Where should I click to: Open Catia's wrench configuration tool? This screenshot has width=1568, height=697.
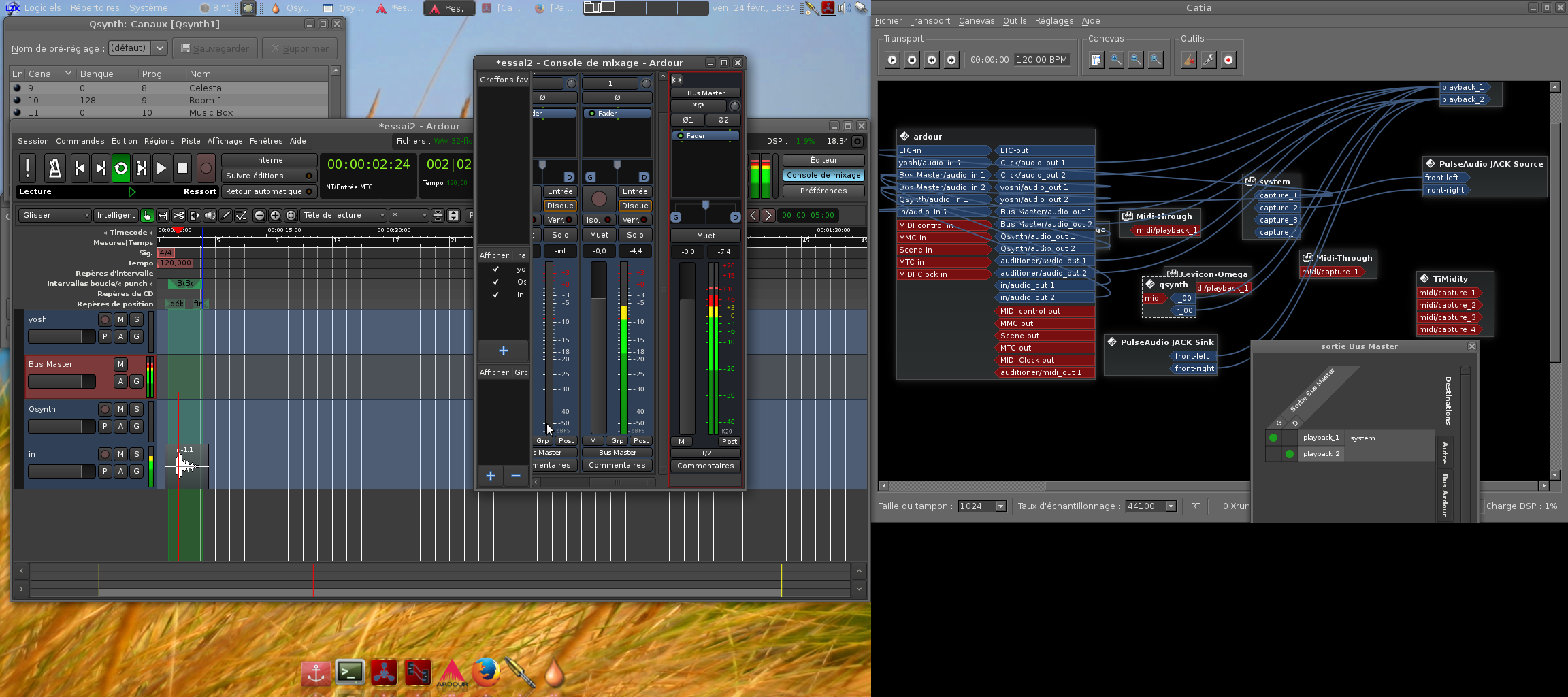[x=1209, y=60]
